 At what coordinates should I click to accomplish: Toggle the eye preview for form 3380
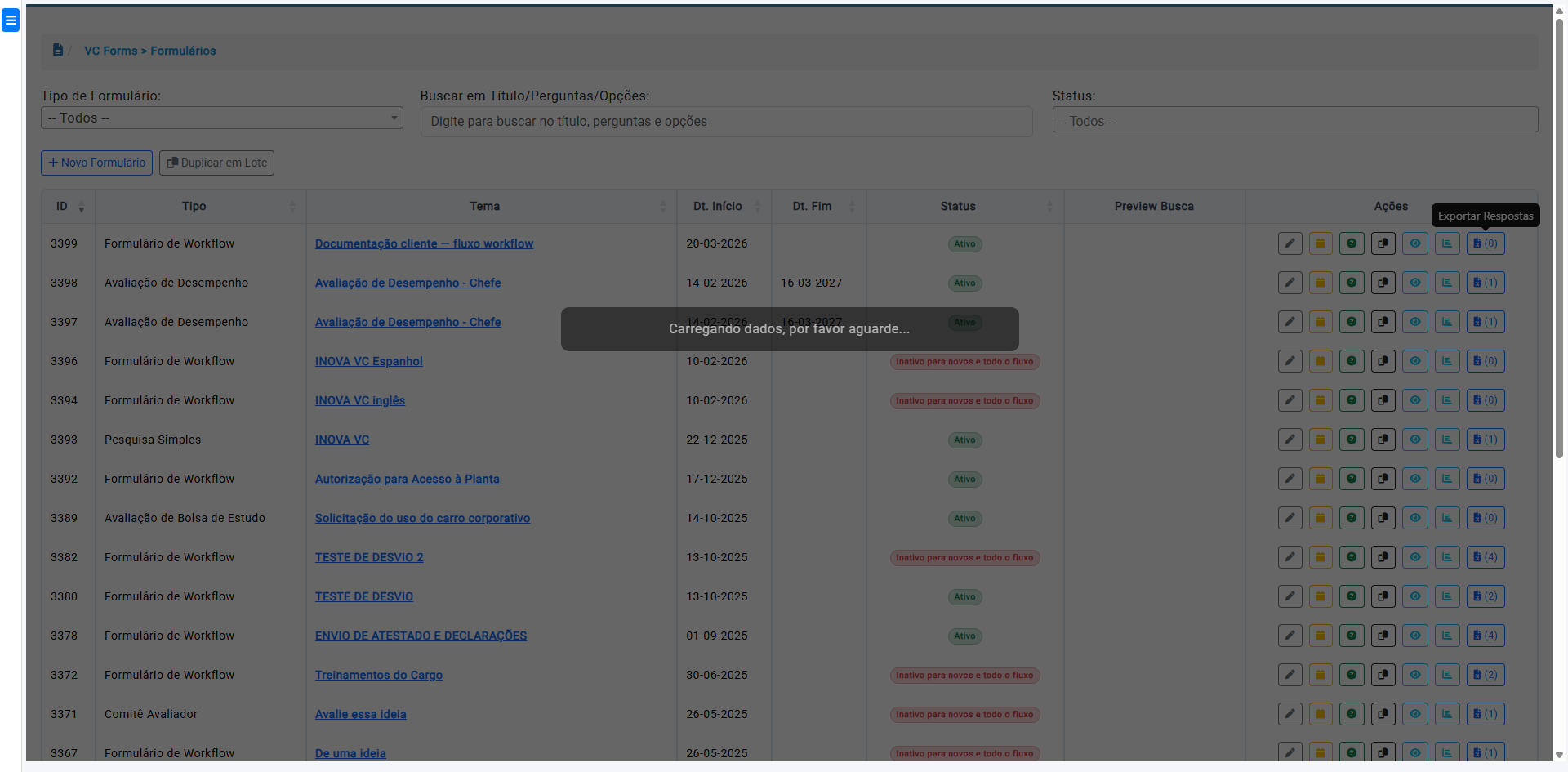pos(1415,596)
